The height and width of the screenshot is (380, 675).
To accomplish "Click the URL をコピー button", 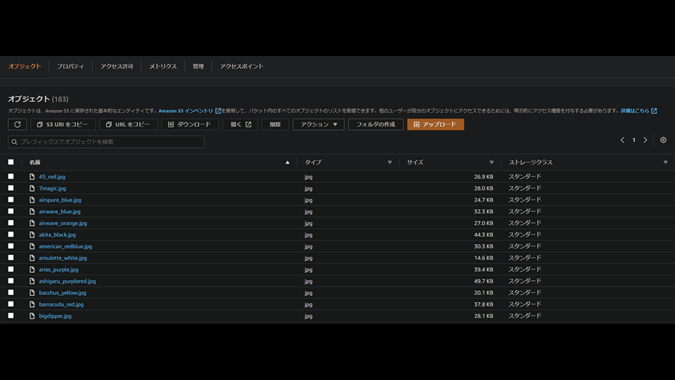I will click(128, 124).
